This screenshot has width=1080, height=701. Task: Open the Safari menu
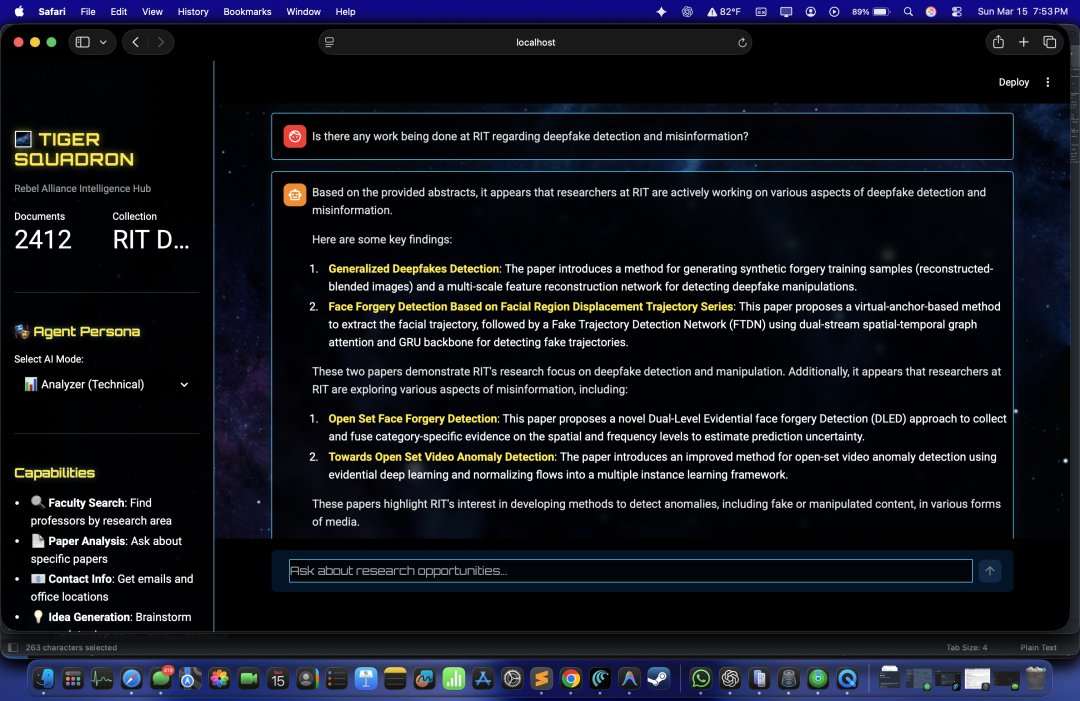pos(52,12)
